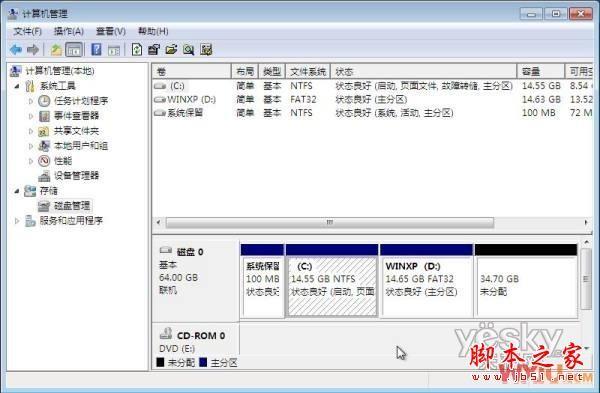Click the 磁盘 0 disk icon

166,251
